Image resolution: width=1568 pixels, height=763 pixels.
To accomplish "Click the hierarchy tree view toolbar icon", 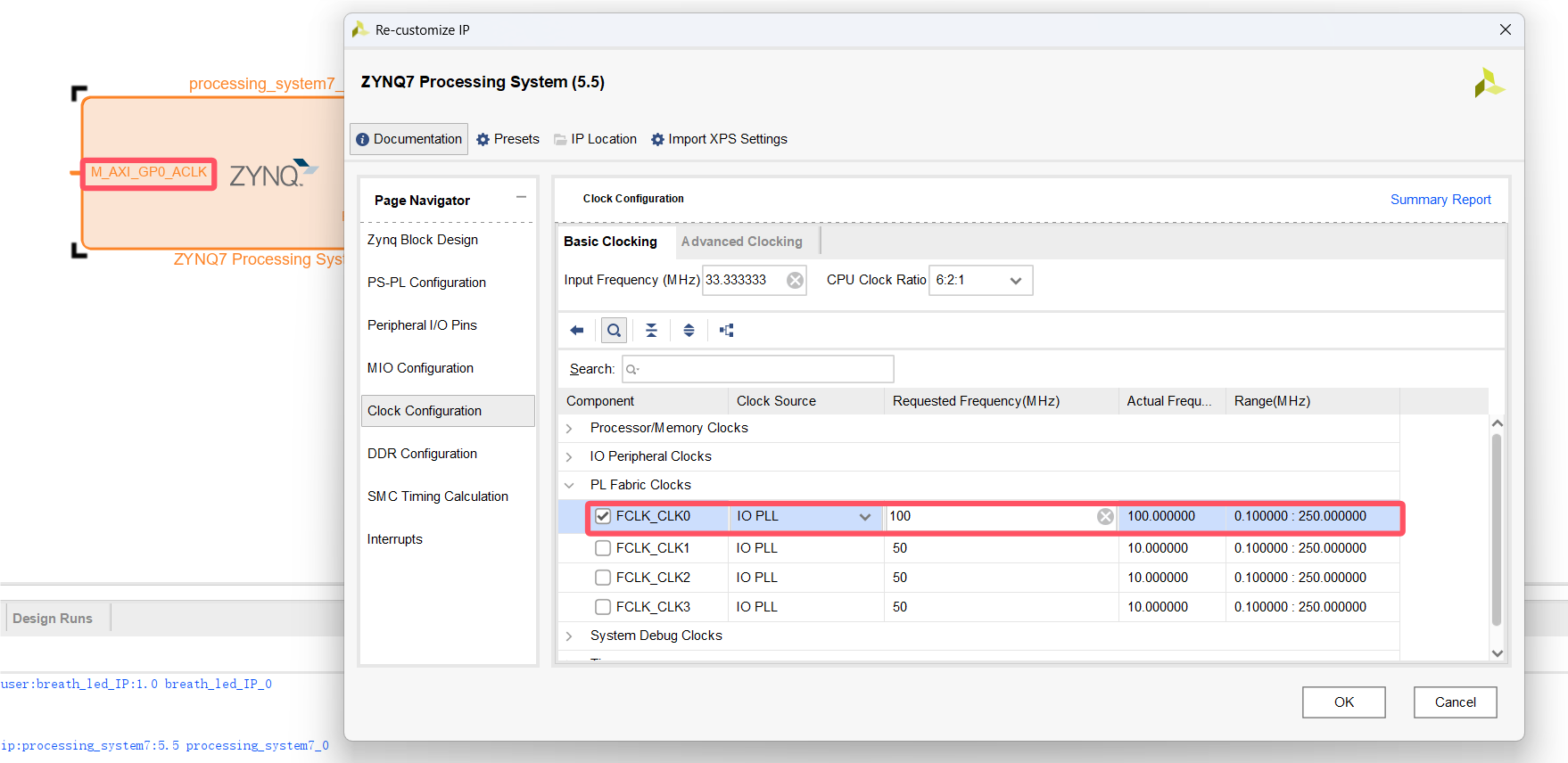I will pos(727,331).
